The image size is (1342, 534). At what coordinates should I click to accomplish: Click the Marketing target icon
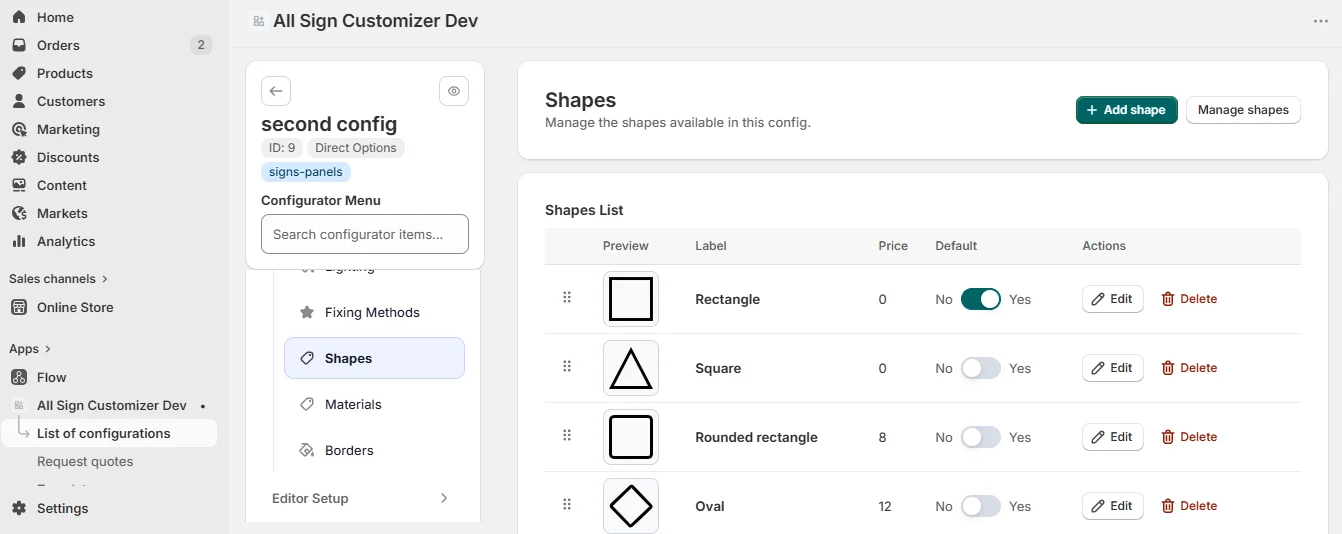coord(19,129)
